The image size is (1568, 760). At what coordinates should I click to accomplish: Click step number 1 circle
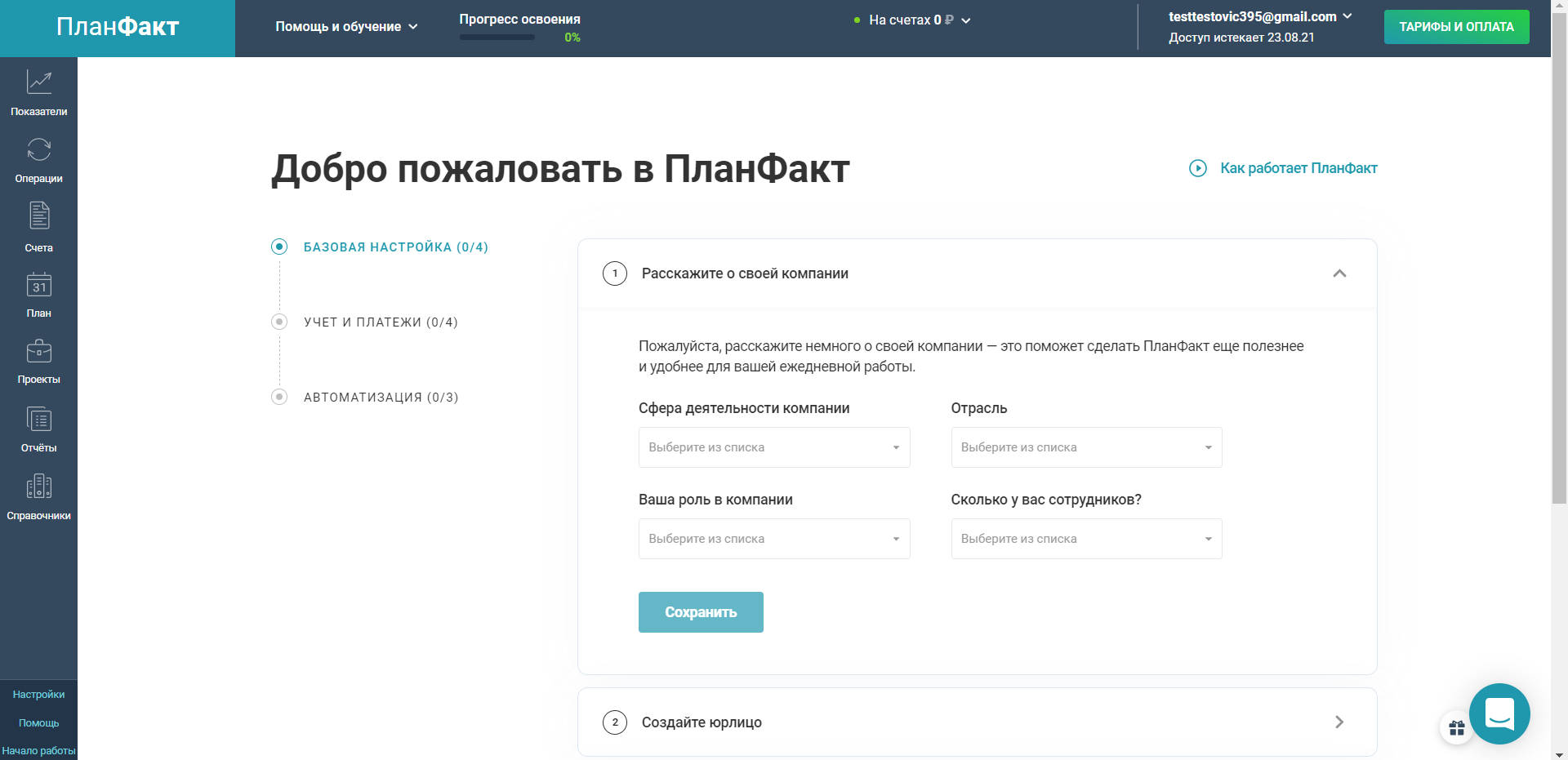point(615,273)
